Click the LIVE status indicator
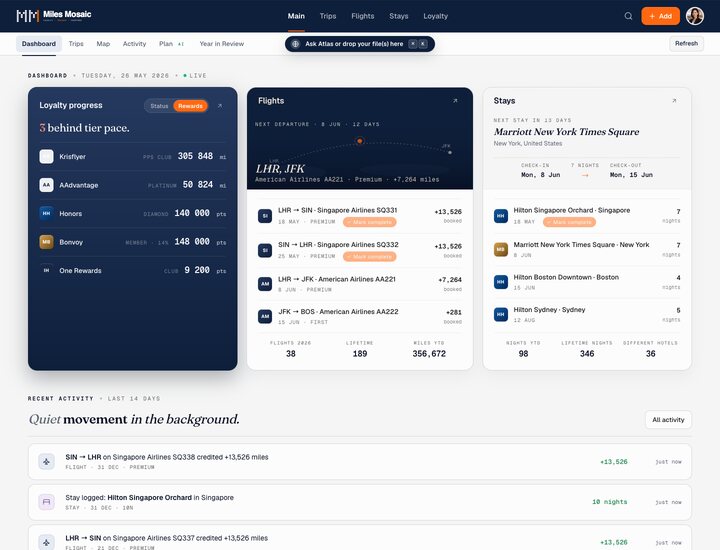720x550 pixels. click(x=195, y=75)
